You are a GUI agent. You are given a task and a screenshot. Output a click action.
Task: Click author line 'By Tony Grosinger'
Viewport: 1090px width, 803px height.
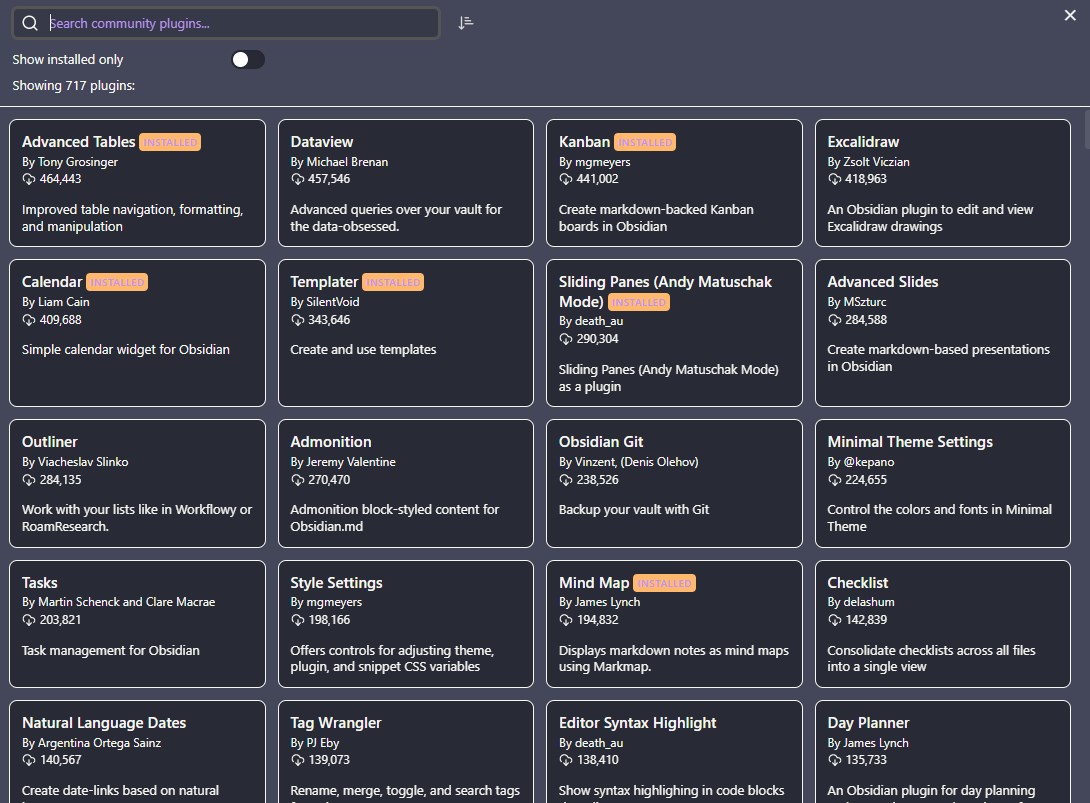[70, 162]
